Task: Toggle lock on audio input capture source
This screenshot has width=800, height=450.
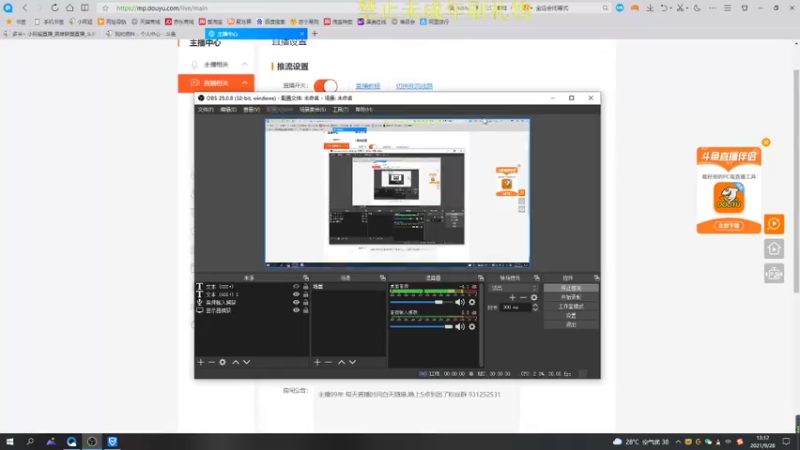Action: (x=306, y=302)
